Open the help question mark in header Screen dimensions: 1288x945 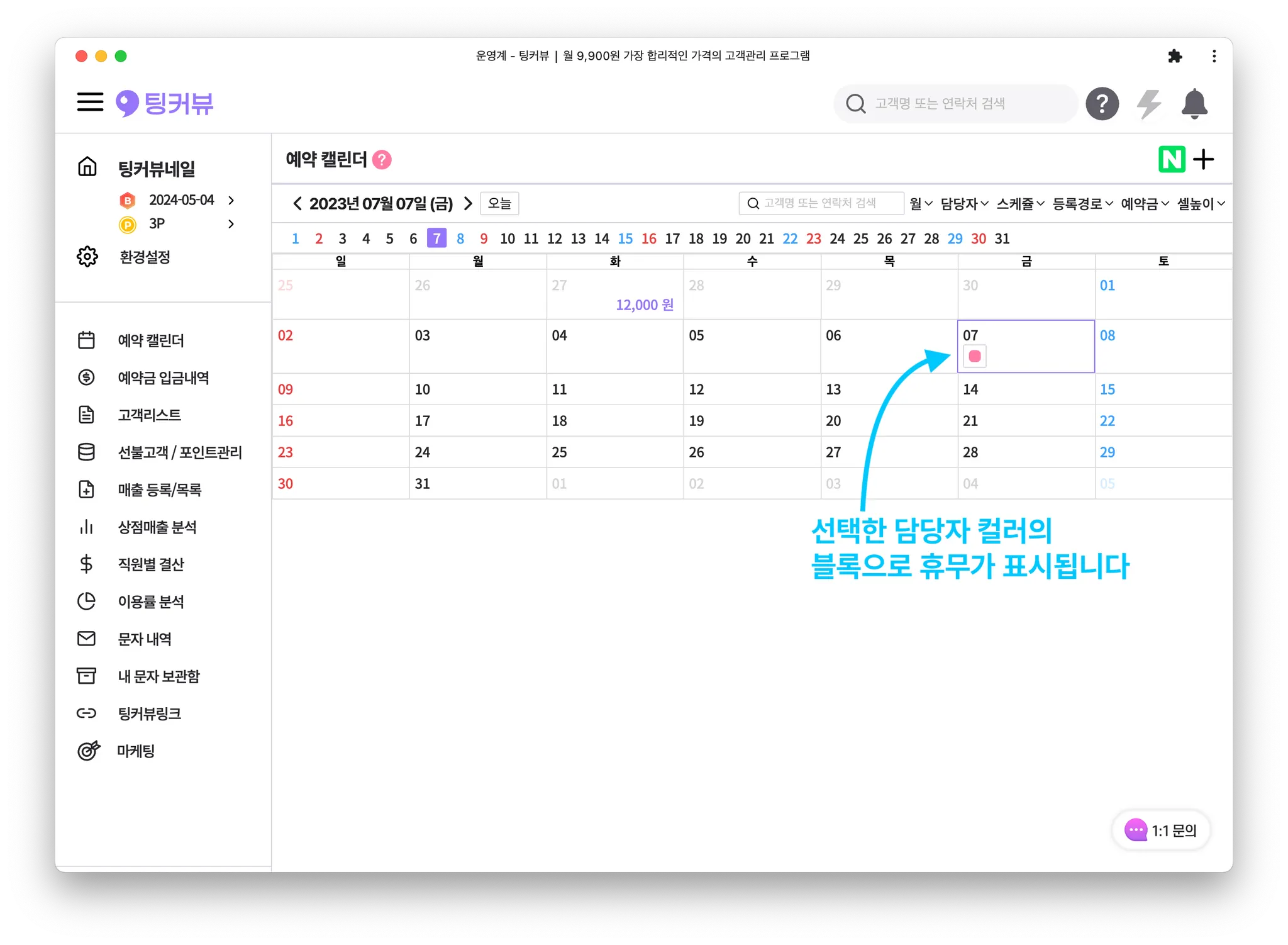[1102, 104]
